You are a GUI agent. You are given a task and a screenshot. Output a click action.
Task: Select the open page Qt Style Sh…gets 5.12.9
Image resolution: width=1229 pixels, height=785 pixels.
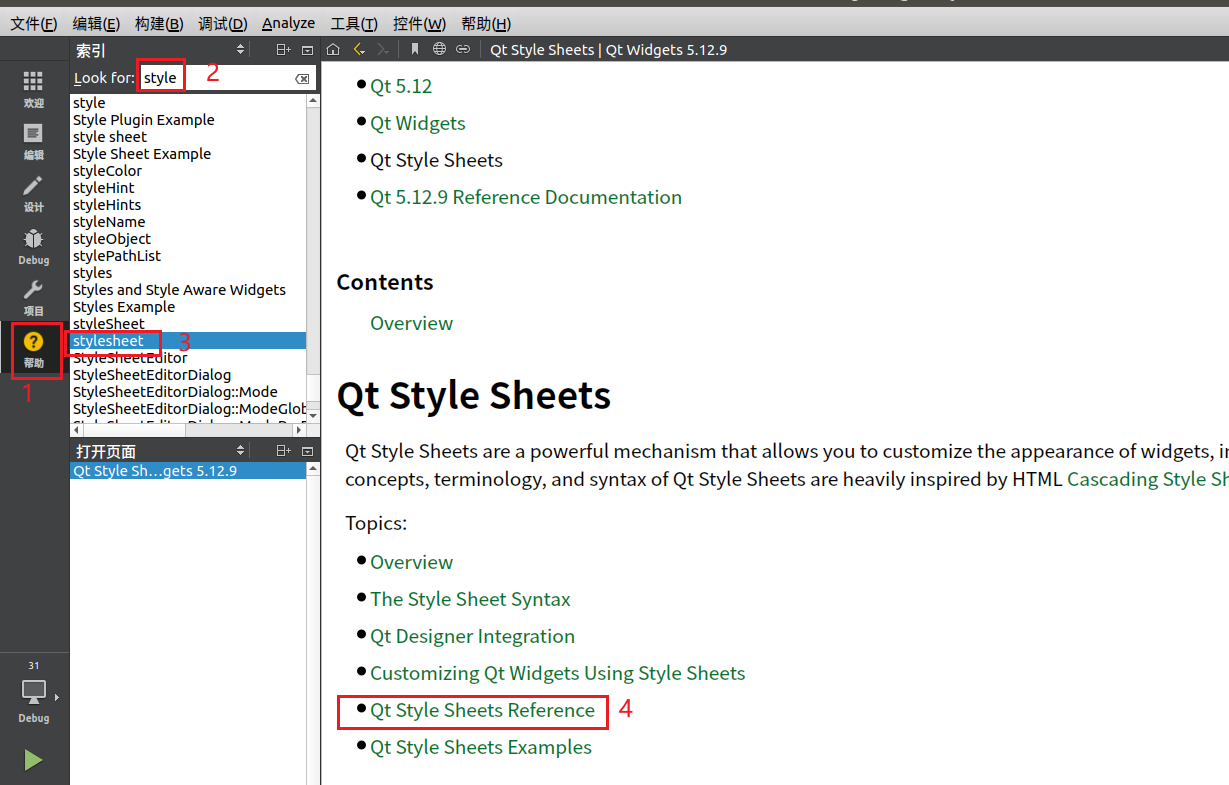[x=188, y=470]
